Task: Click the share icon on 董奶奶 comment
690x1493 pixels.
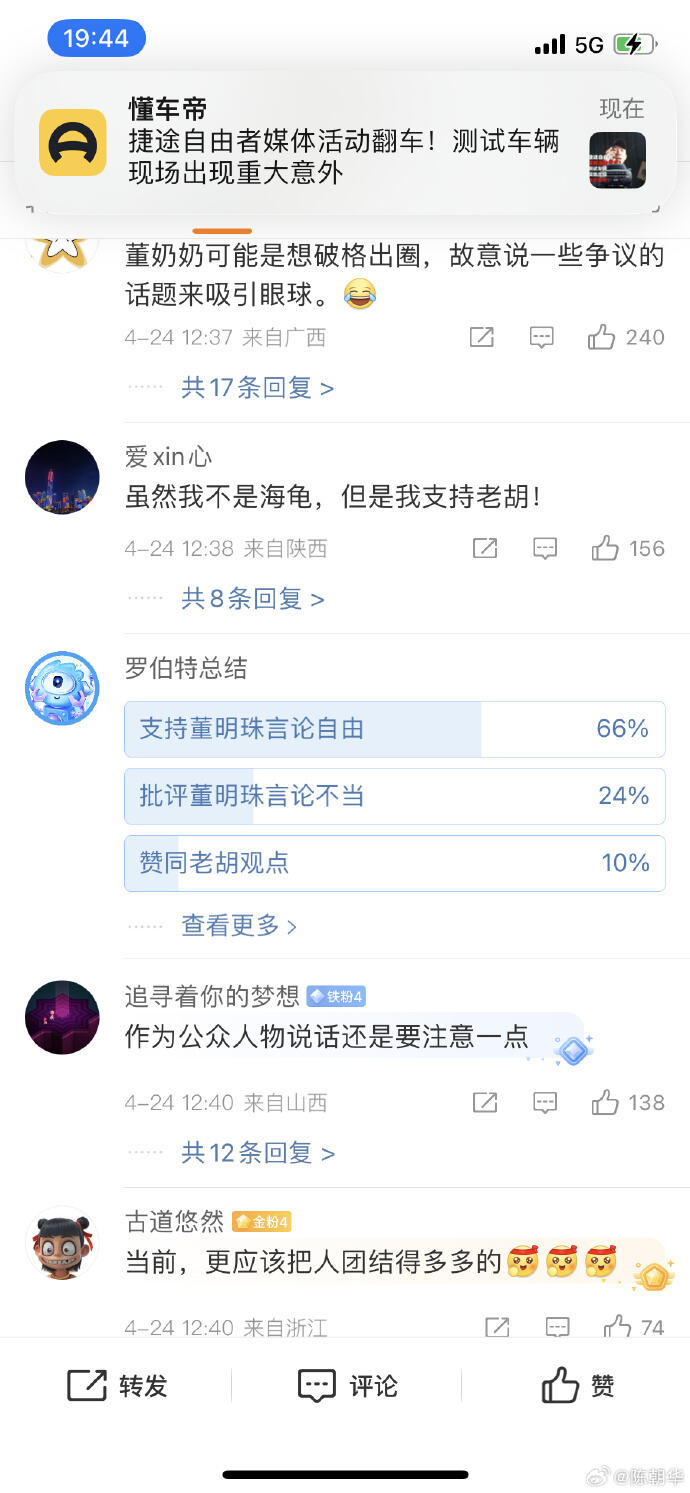Action: [481, 337]
